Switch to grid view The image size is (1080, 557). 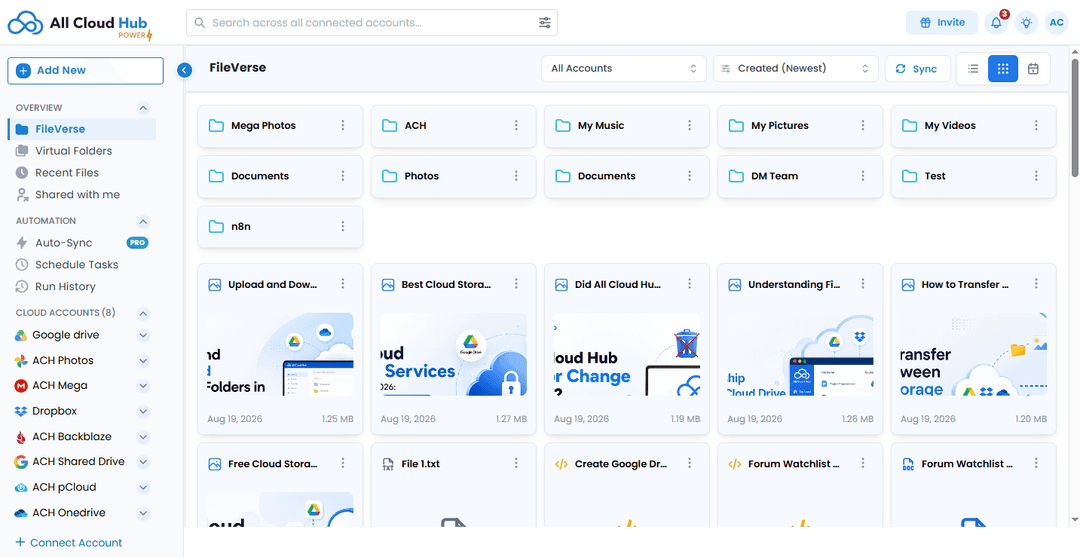1003,69
